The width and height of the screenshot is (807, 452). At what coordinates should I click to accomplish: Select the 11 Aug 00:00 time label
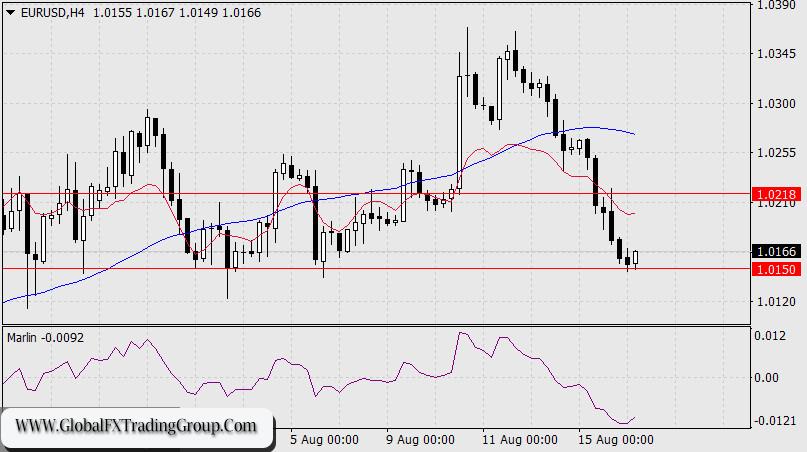click(520, 440)
